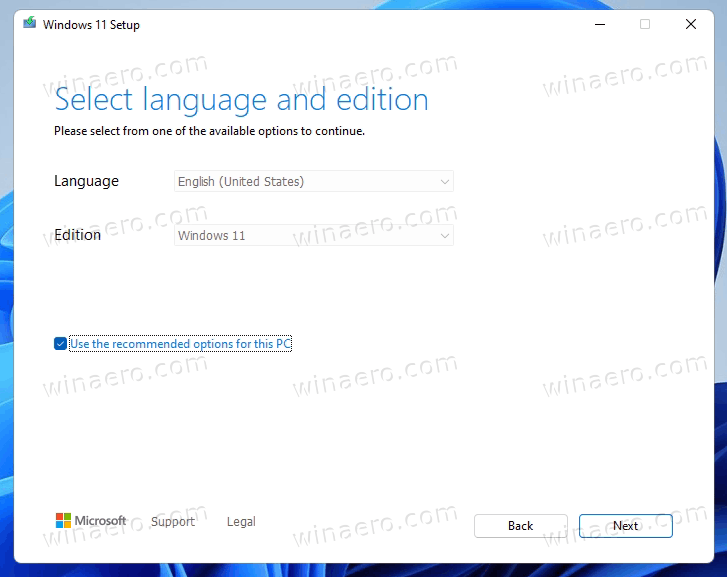Screen dimensions: 727x577
Task: Open the Legal link
Action: pos(241,521)
